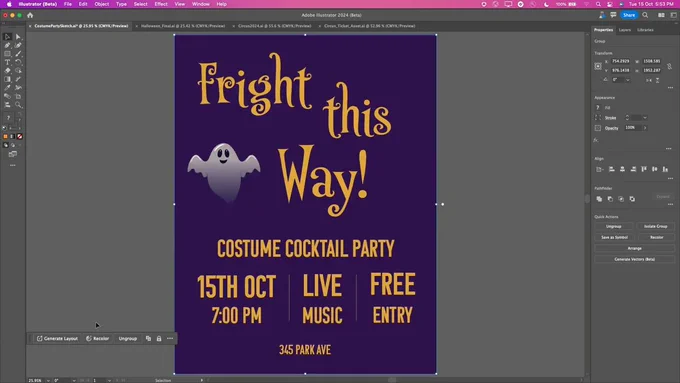This screenshot has width=680, height=383.
Task: Click the duplicate icon in contextual task bar
Action: pyautogui.click(x=148, y=339)
